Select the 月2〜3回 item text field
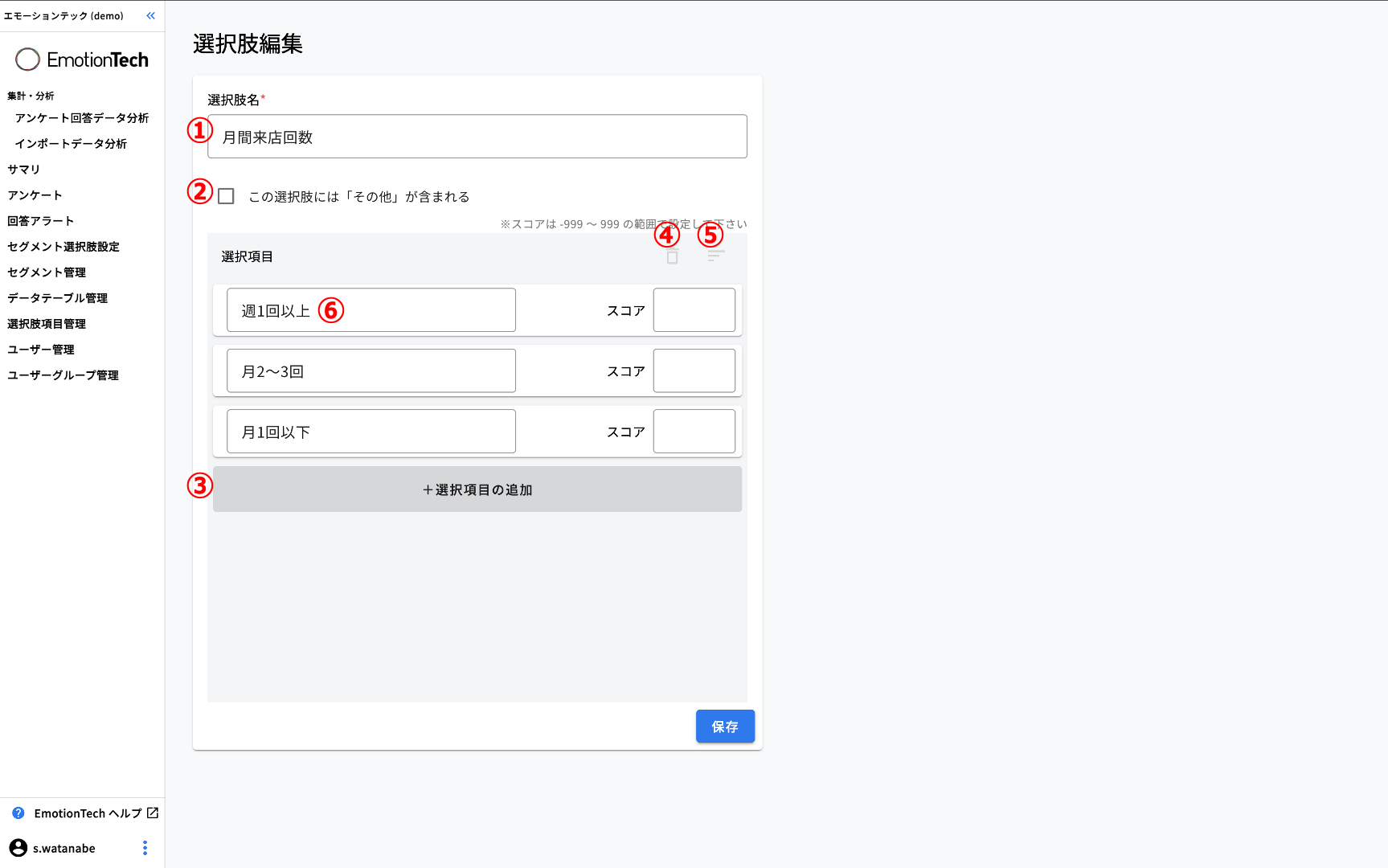Viewport: 1388px width, 868px height. pos(371,371)
